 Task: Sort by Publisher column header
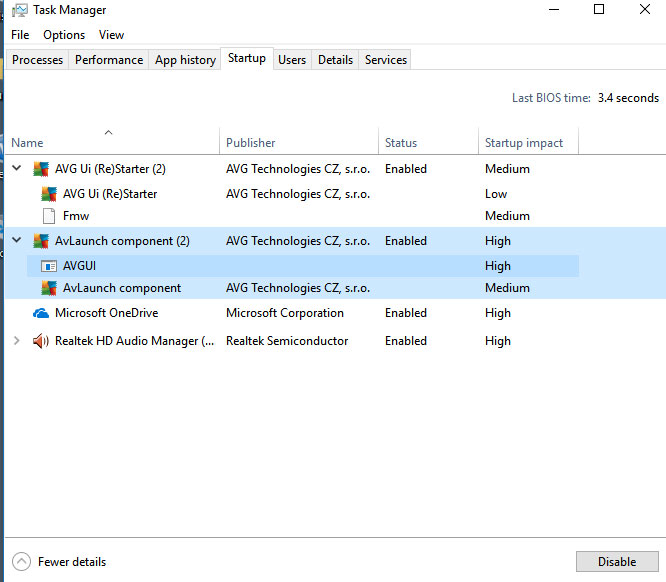(x=250, y=143)
